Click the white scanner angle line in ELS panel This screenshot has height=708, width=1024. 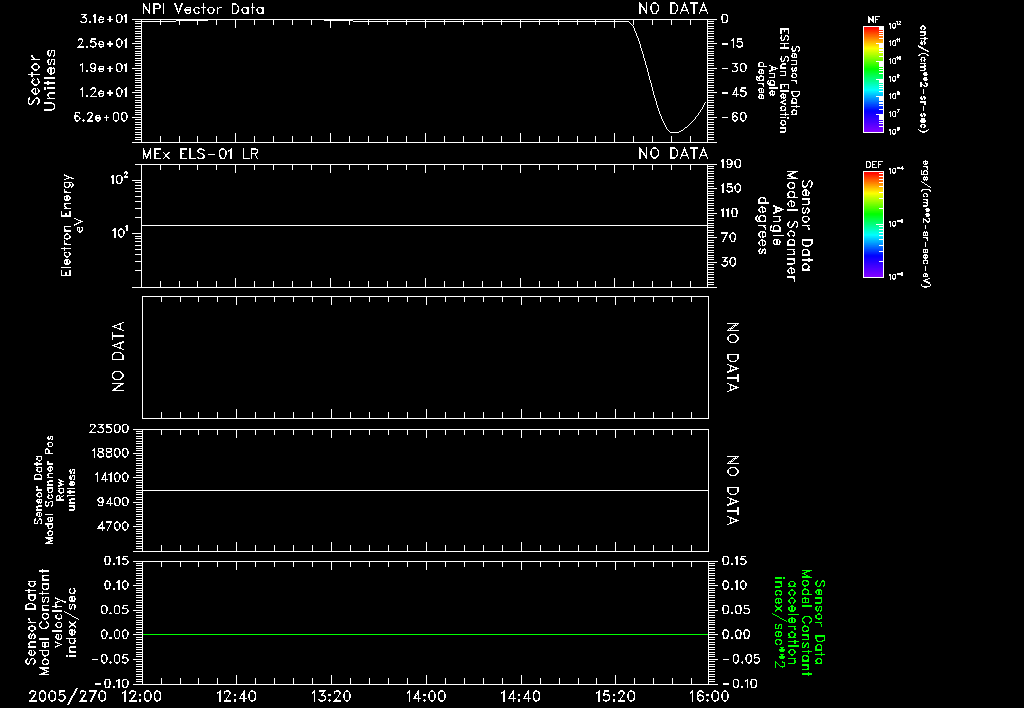pyautogui.click(x=425, y=225)
